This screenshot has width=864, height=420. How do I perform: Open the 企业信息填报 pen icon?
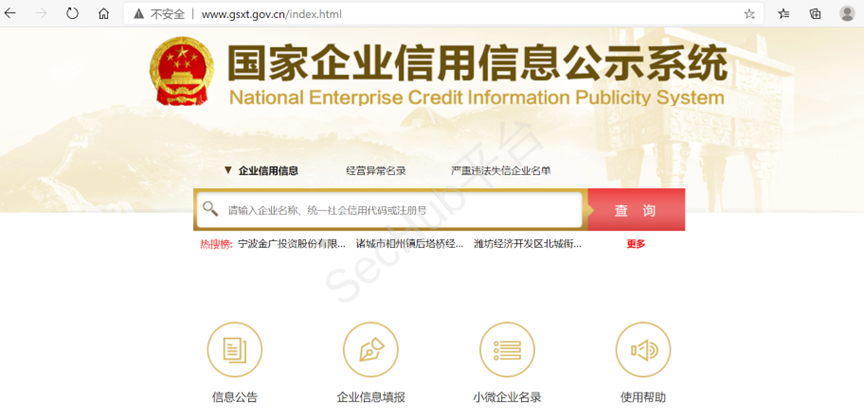(x=371, y=350)
